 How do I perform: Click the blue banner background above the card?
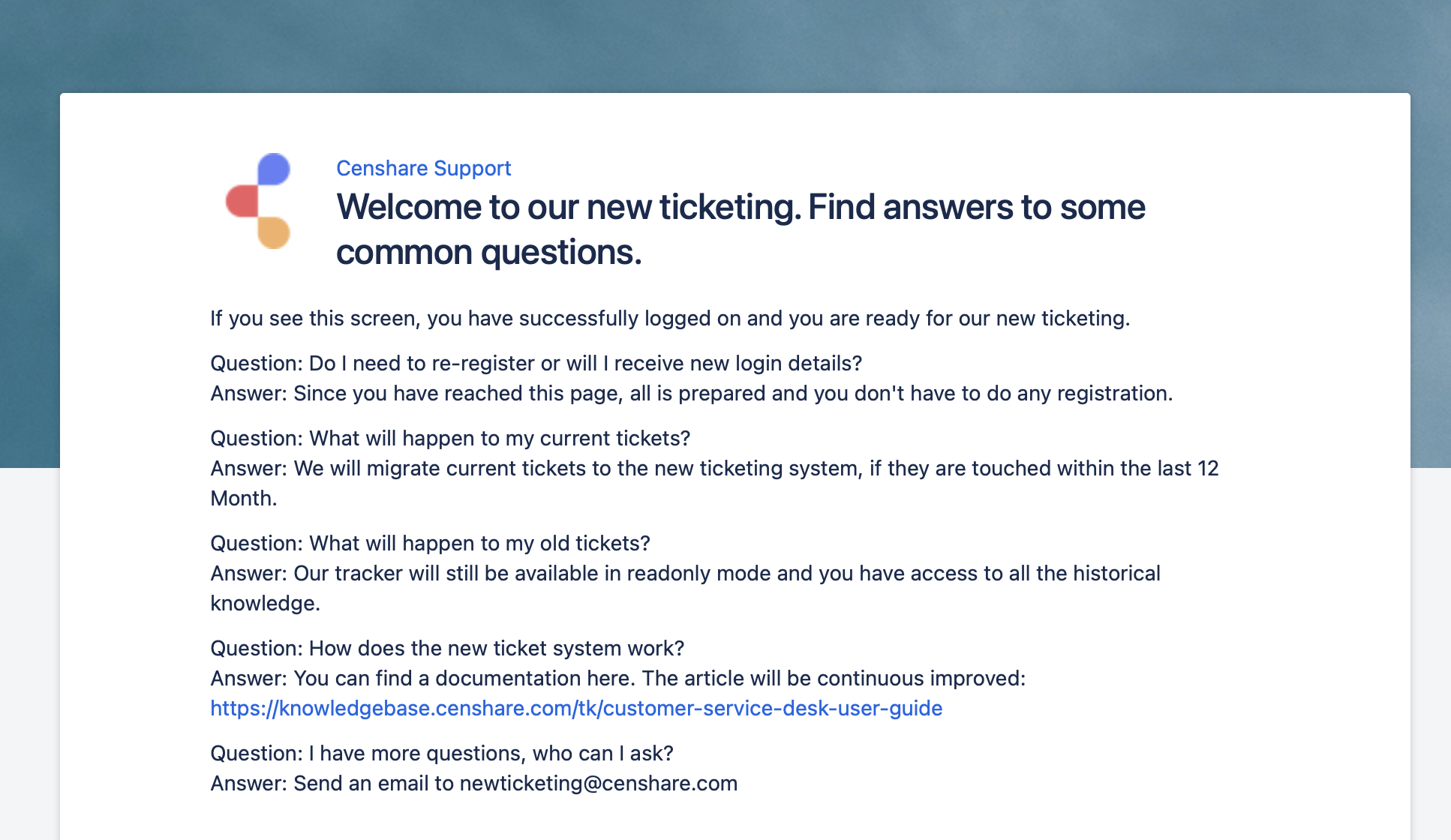click(x=725, y=45)
